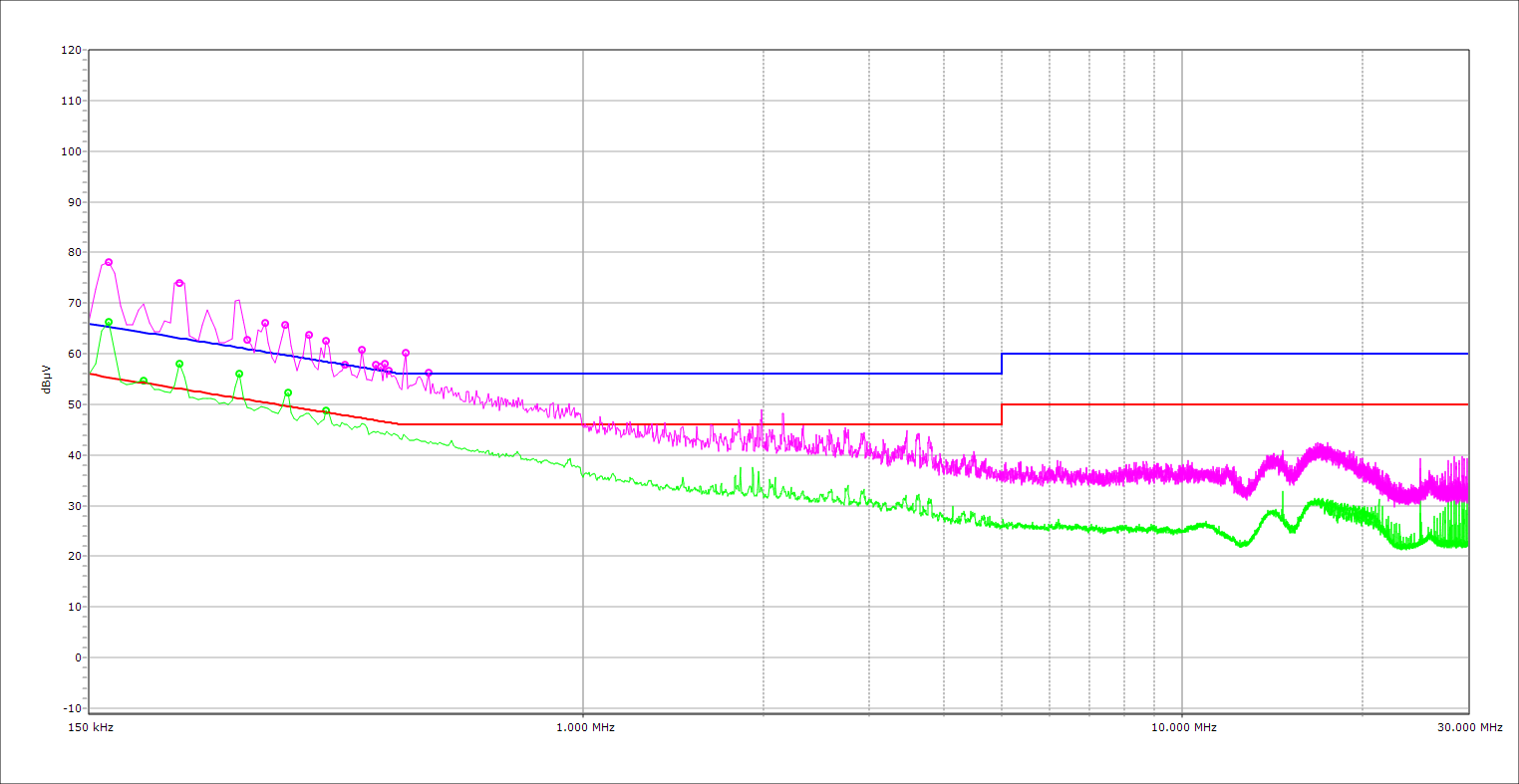Click the 0 tick label on y-axis

77,657
